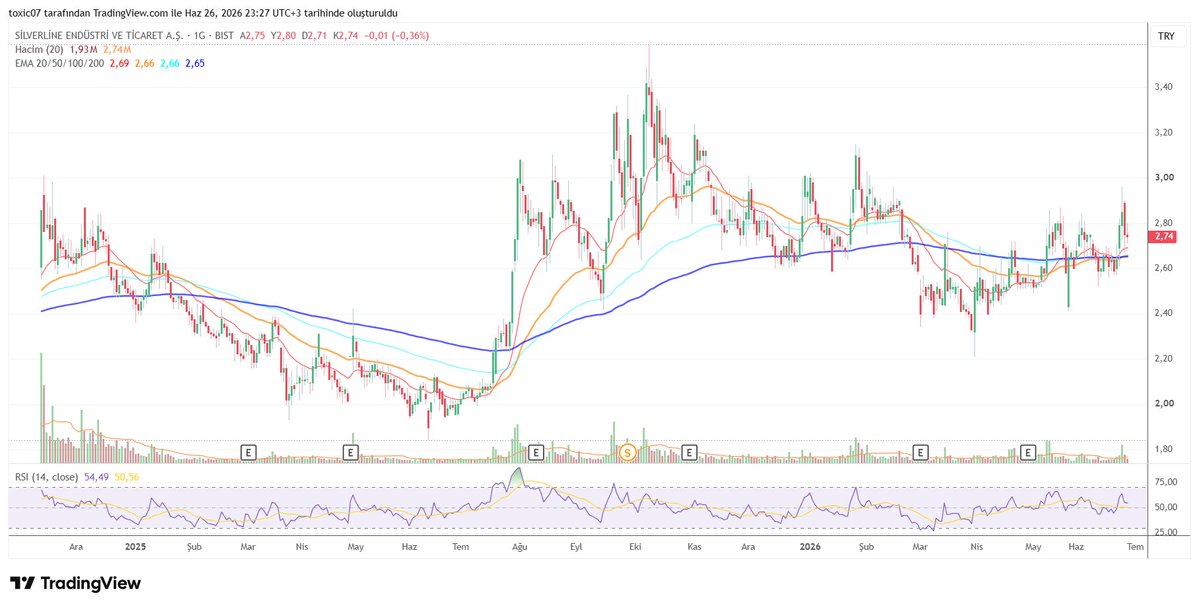
Task: Click the 2,20 price axis label
Action: point(1164,358)
